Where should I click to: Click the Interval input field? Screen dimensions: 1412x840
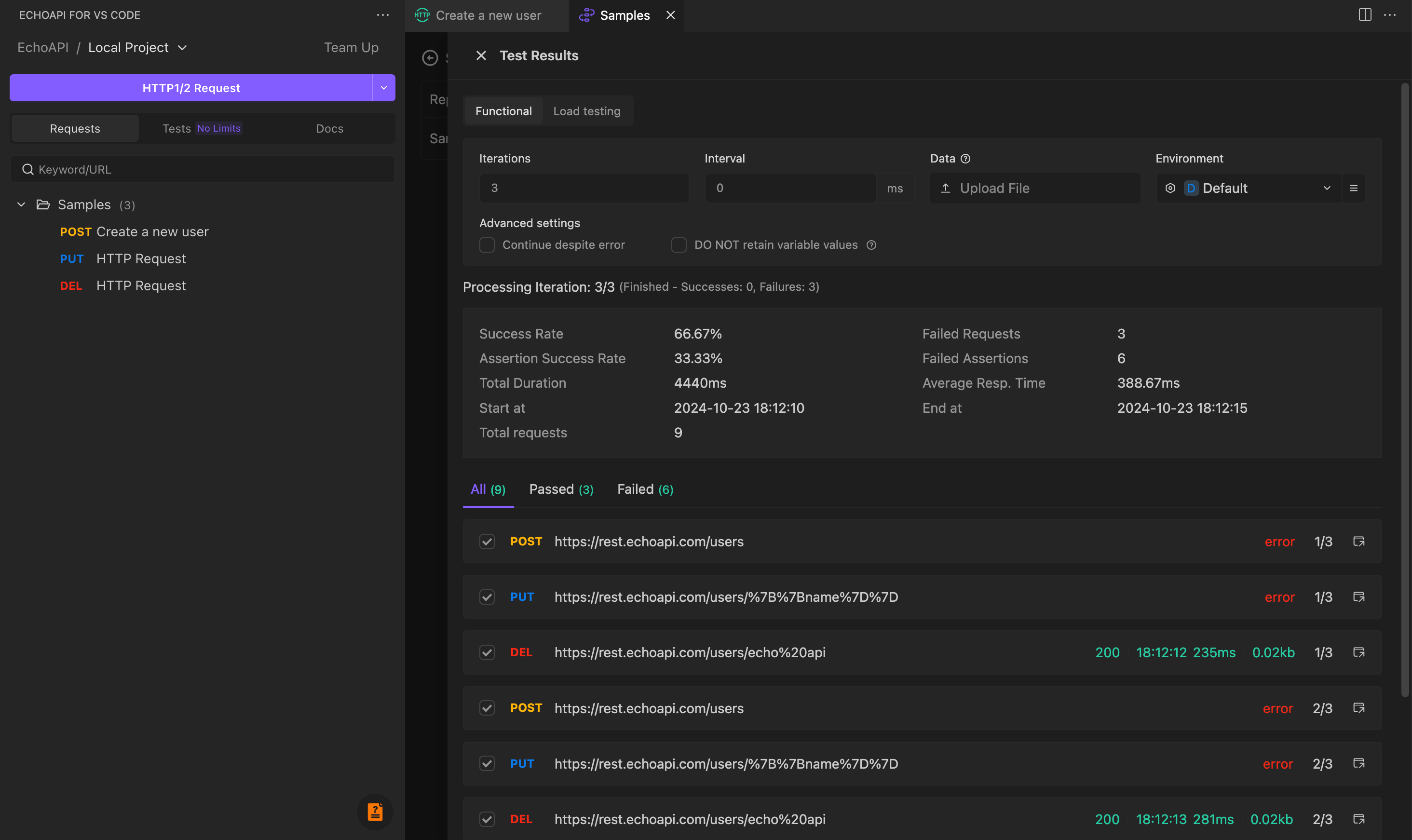790,188
